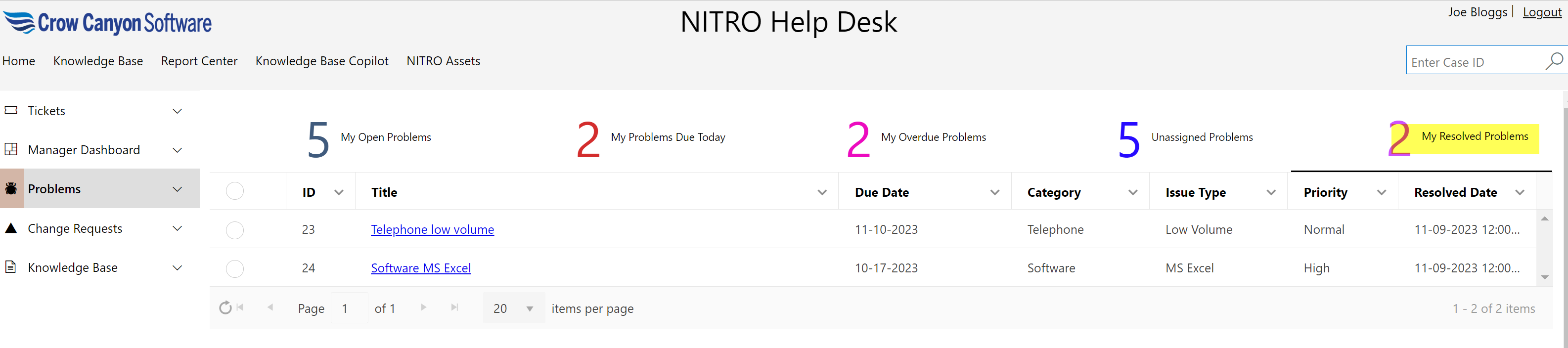Click the grid's scroll down arrow
Screen dimensions: 1568x348
click(1544, 277)
